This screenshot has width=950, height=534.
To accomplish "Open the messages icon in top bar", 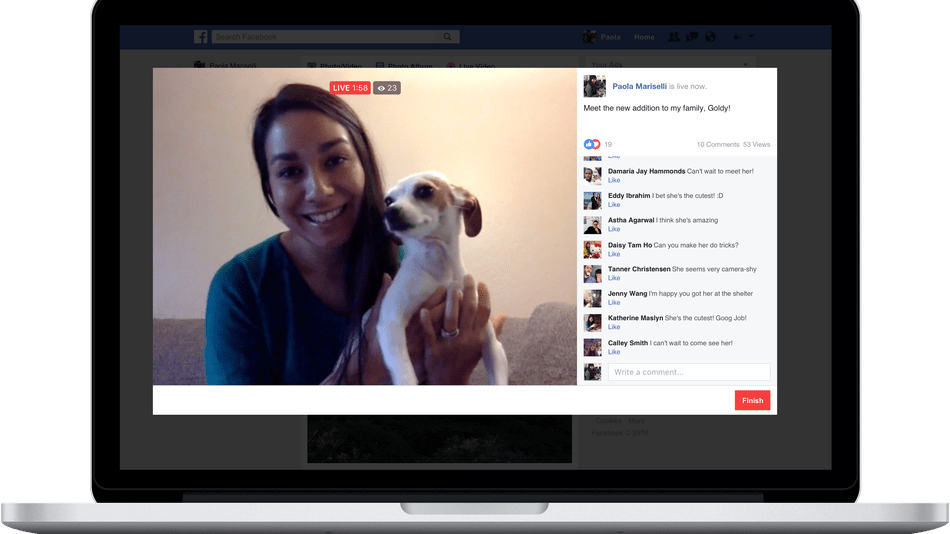I will point(692,37).
